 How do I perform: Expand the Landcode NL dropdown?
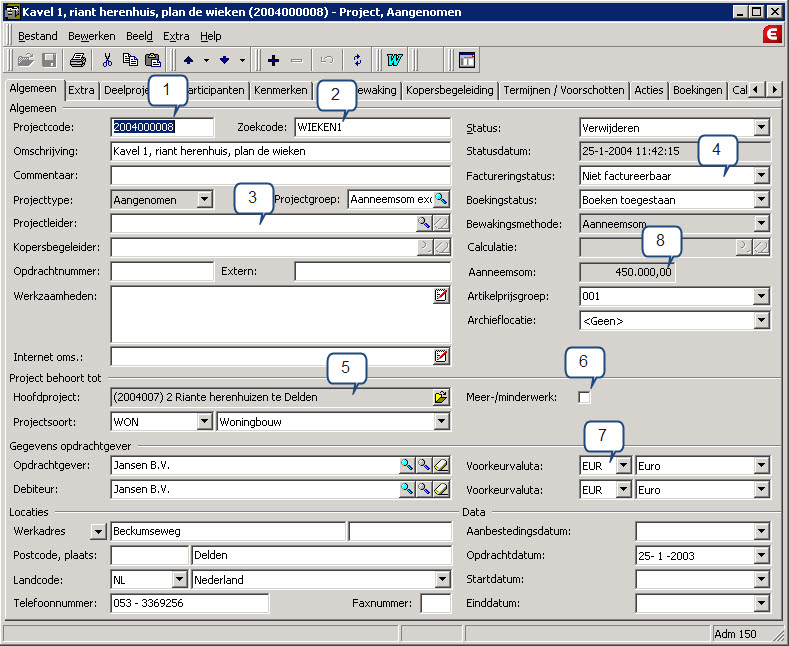[x=180, y=580]
